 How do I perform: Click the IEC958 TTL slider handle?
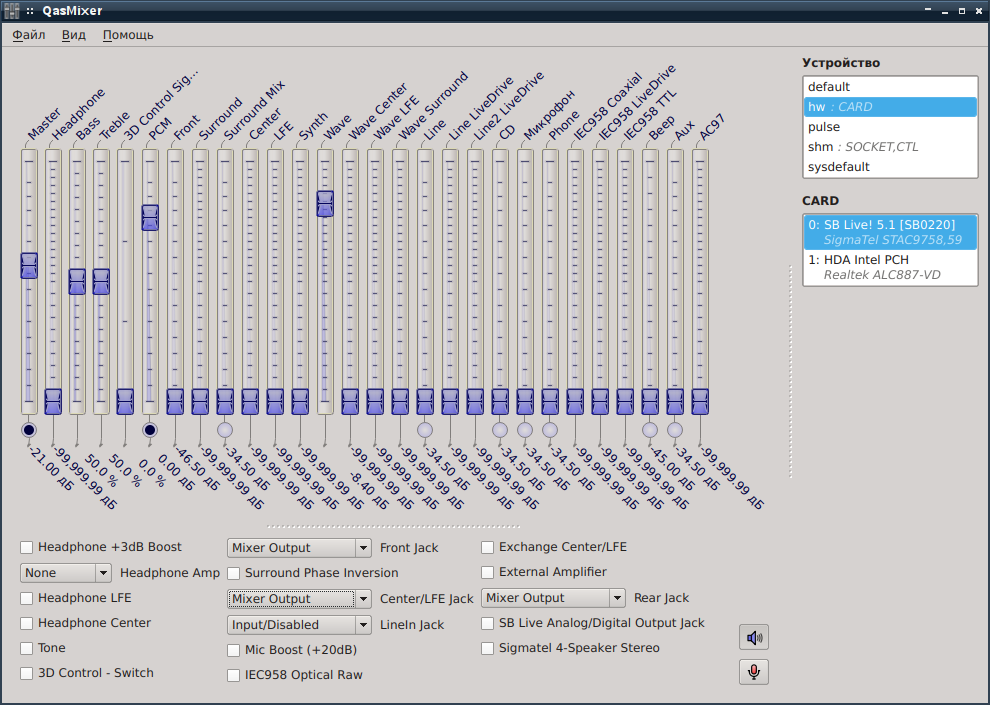625,401
